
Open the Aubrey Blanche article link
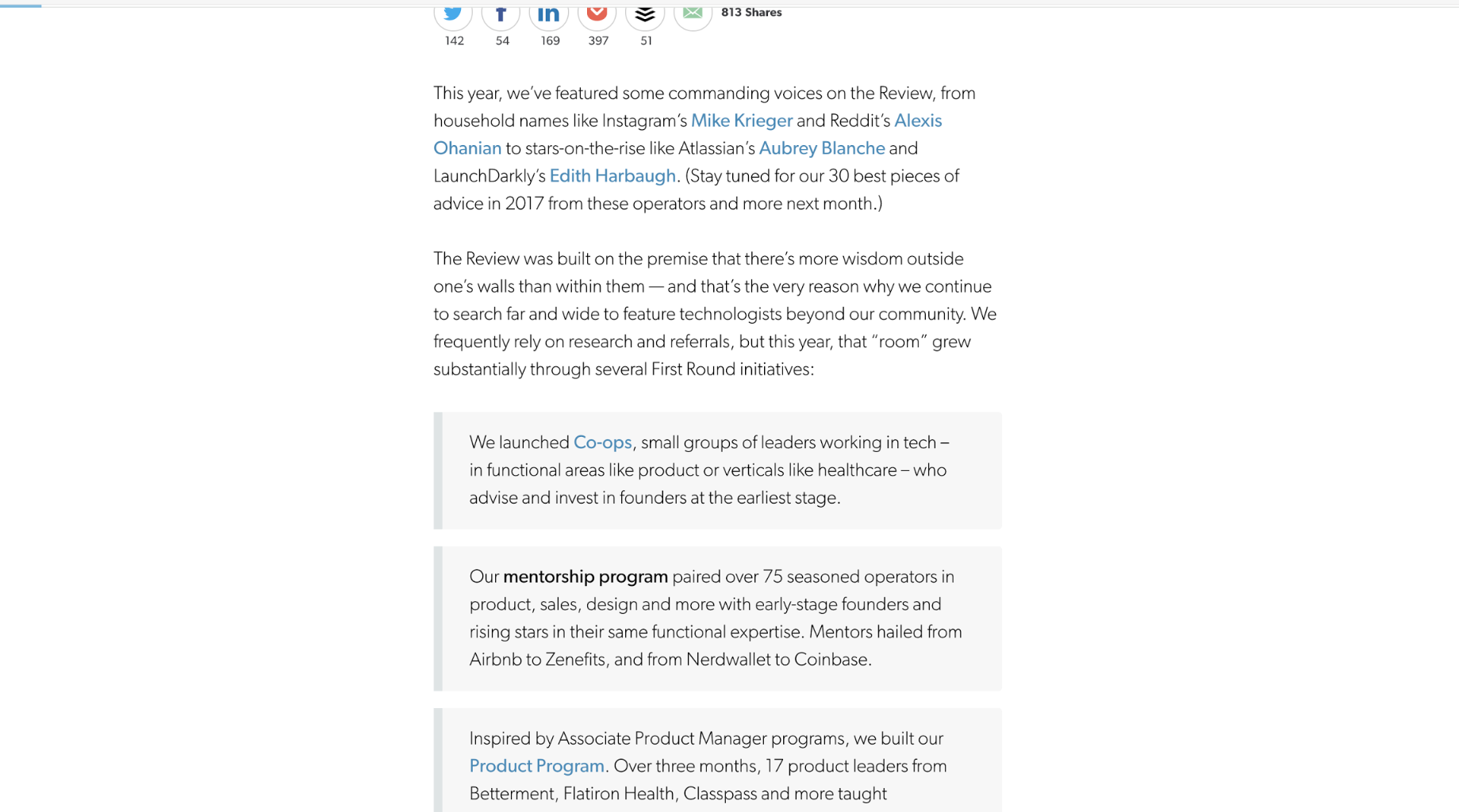pyautogui.click(x=821, y=148)
